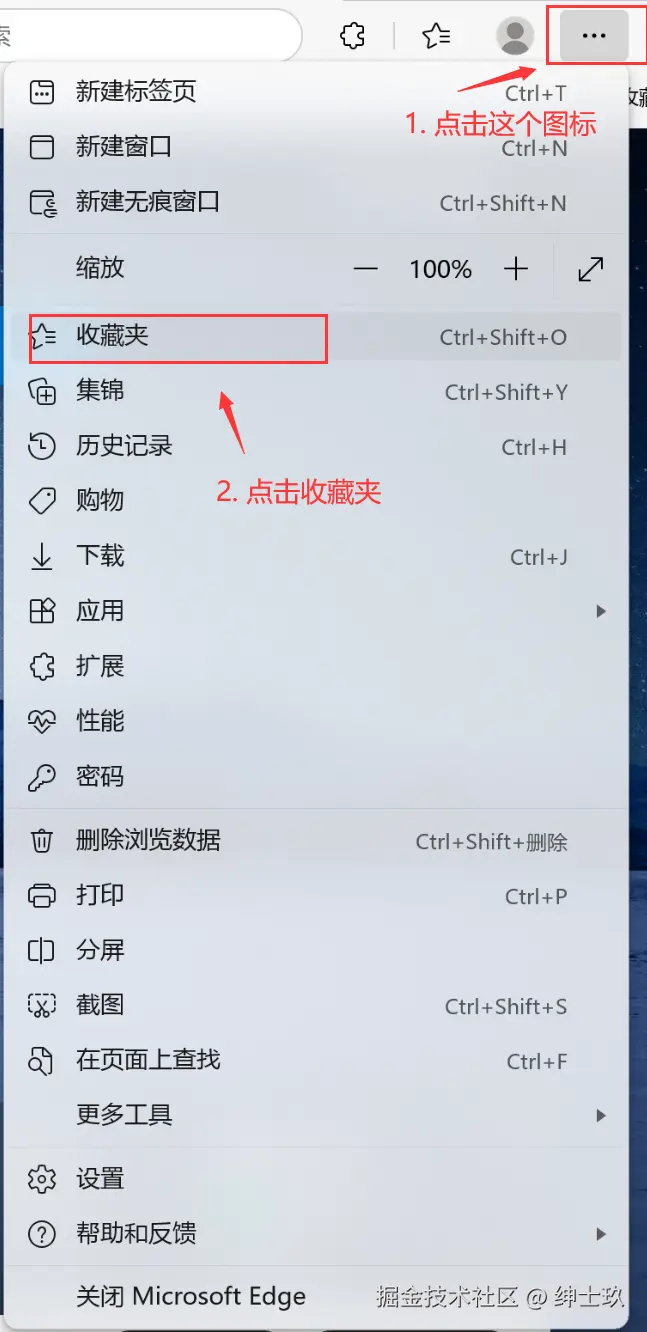Select 收藏夹 (Favorites) menu item

315,337
